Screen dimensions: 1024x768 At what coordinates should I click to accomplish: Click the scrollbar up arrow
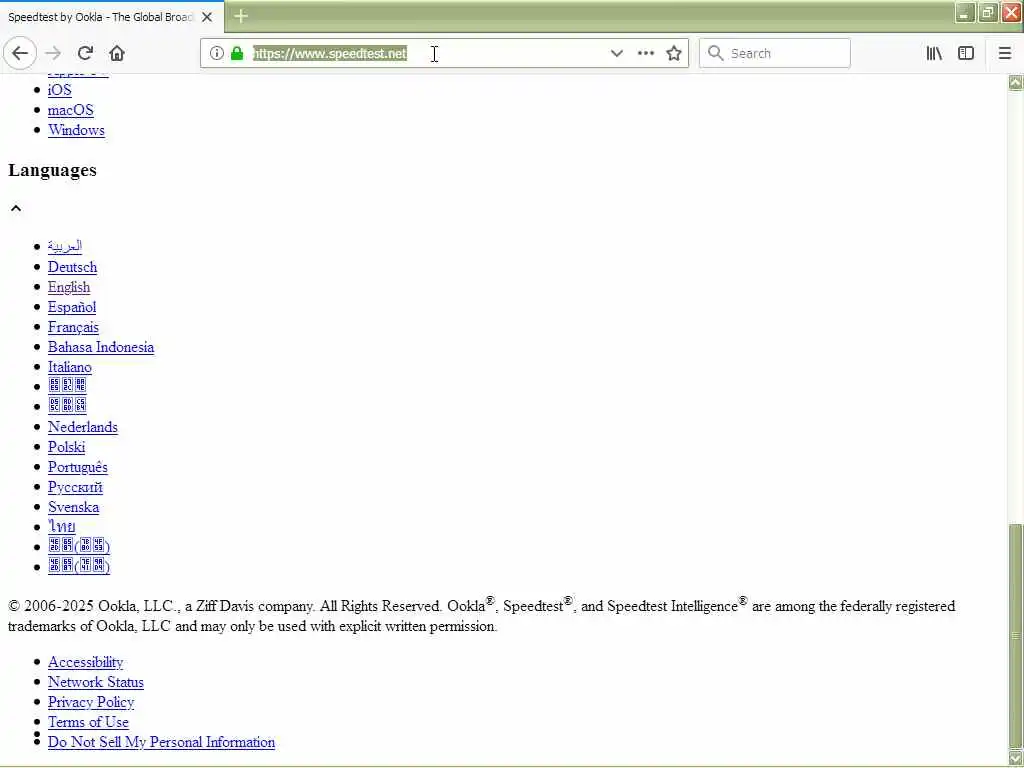[1016, 82]
